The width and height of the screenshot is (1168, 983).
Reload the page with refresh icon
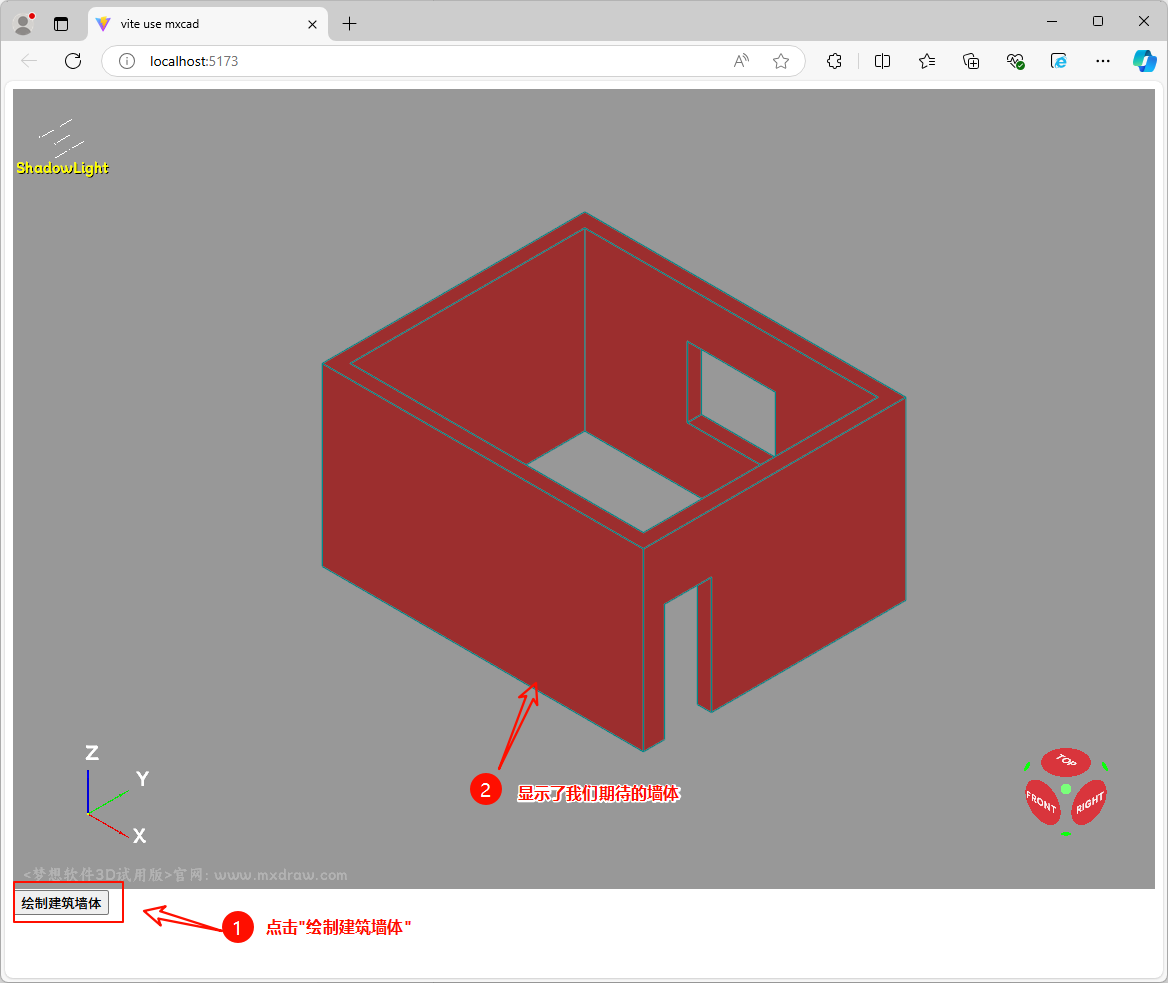(73, 61)
